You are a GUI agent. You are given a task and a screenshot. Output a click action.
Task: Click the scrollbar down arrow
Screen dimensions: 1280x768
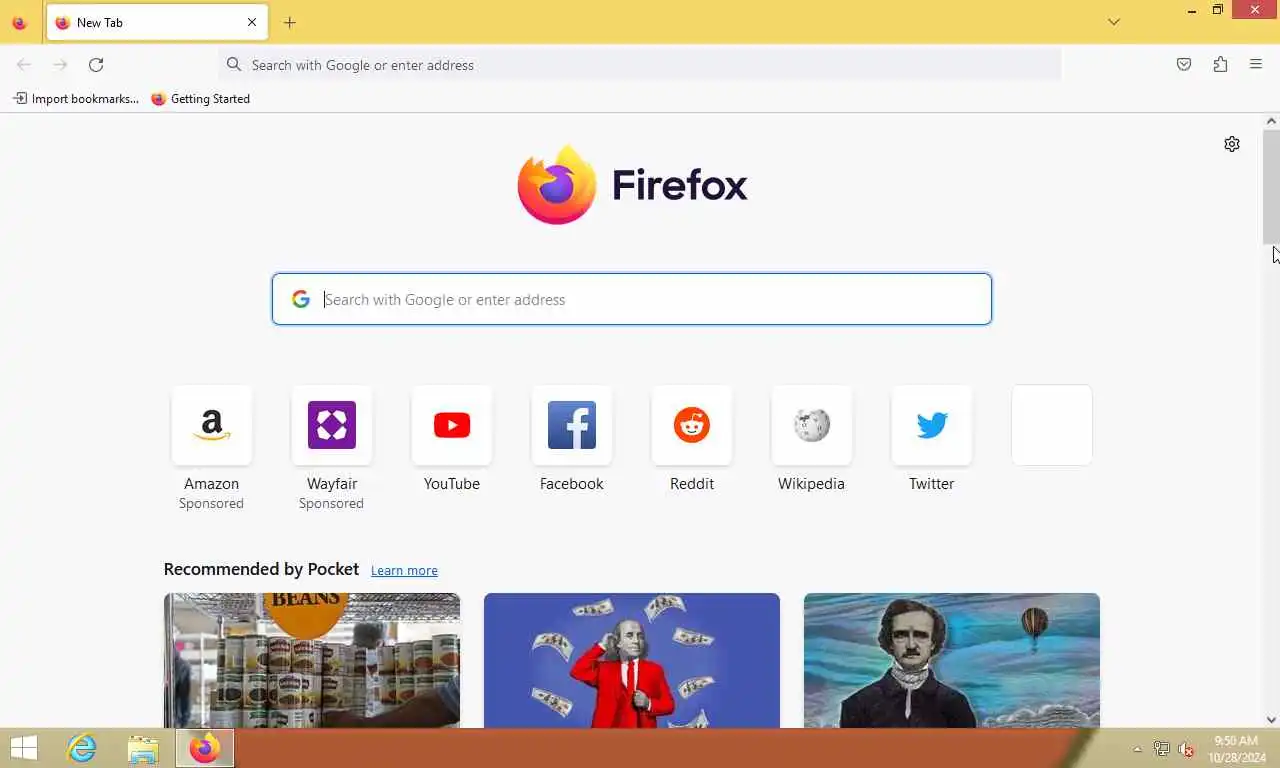tap(1272, 720)
